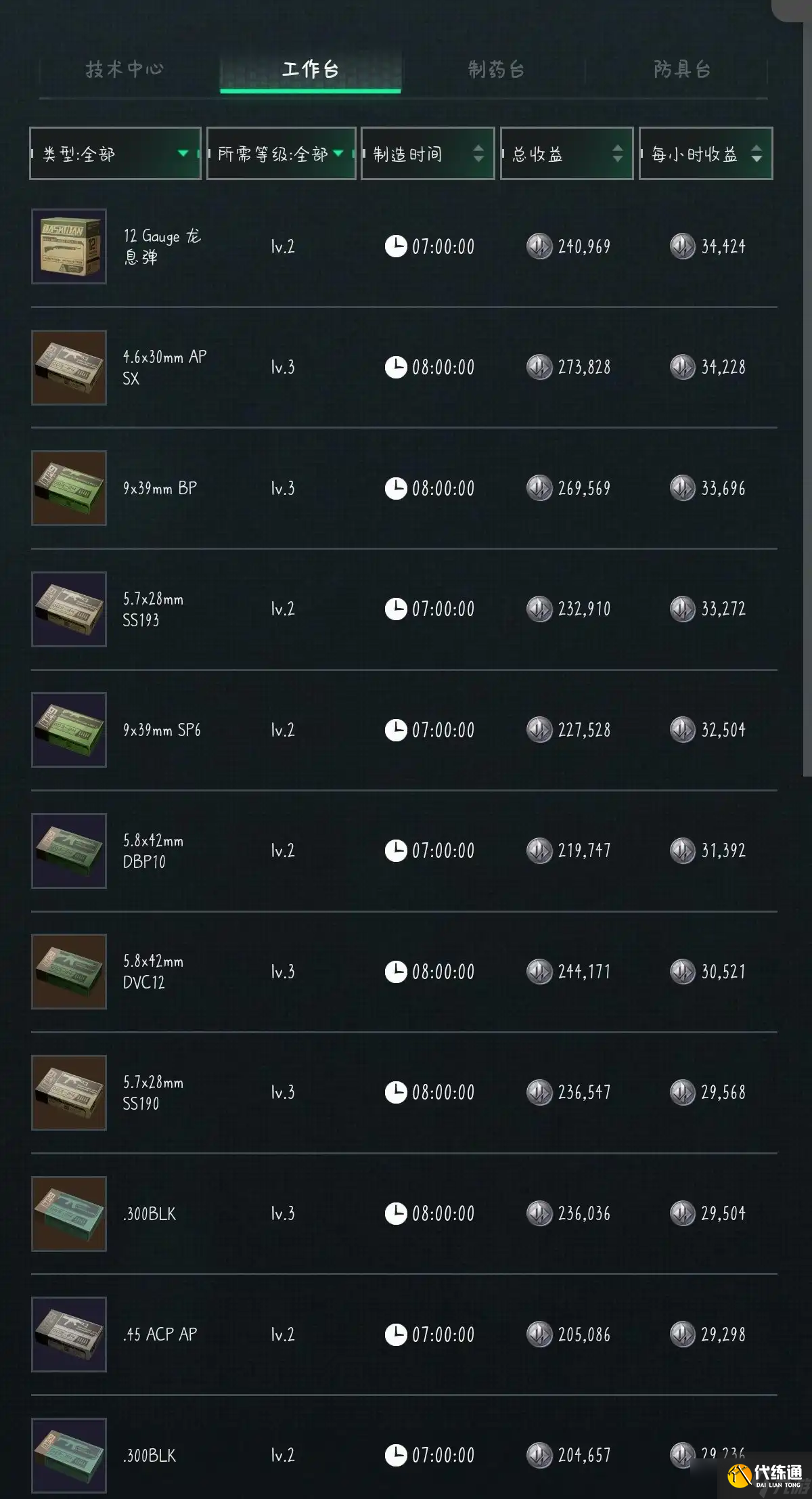Sort by 制造时间 column

pos(428,154)
